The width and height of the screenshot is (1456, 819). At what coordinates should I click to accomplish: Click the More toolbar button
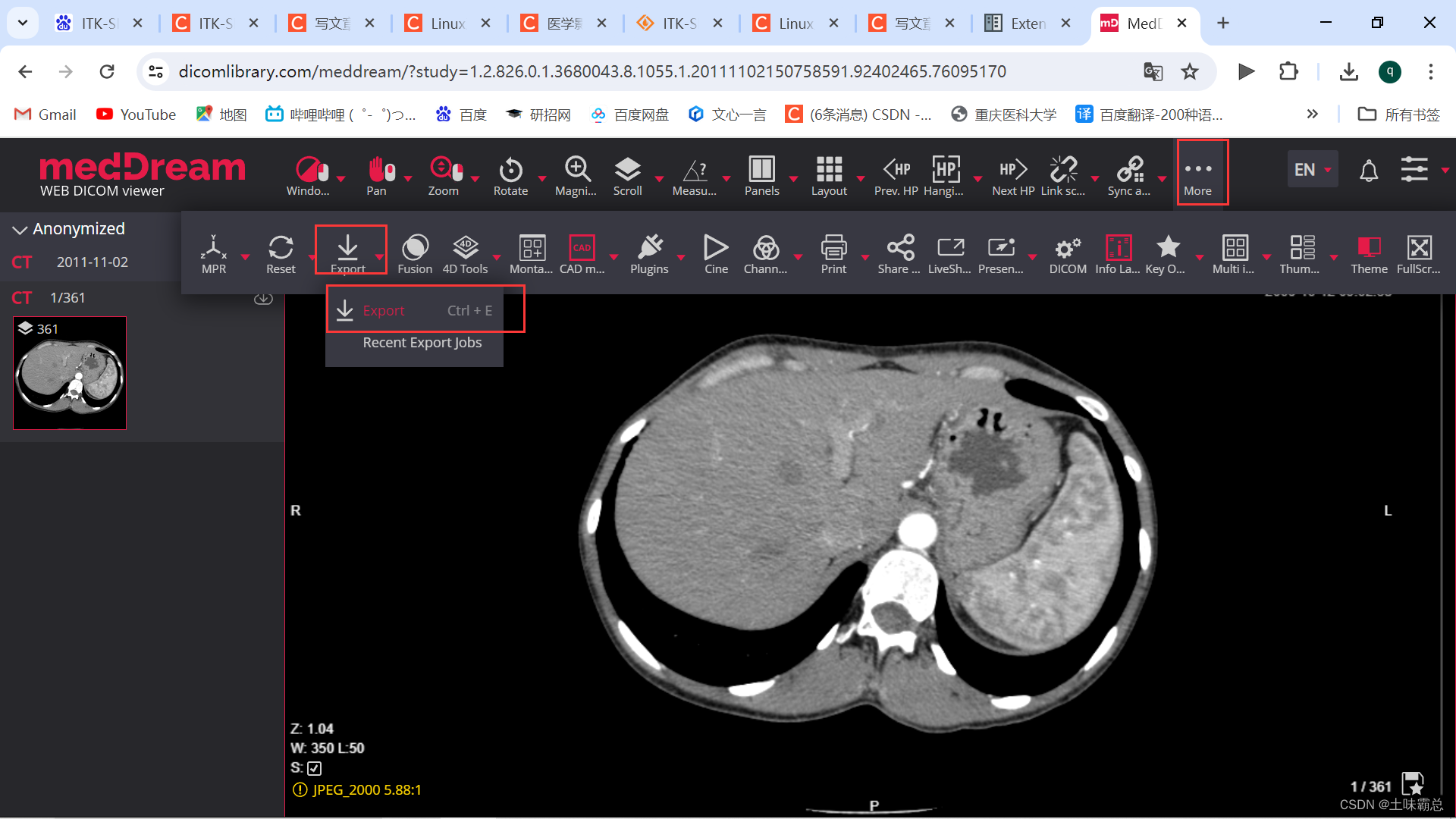(1198, 174)
